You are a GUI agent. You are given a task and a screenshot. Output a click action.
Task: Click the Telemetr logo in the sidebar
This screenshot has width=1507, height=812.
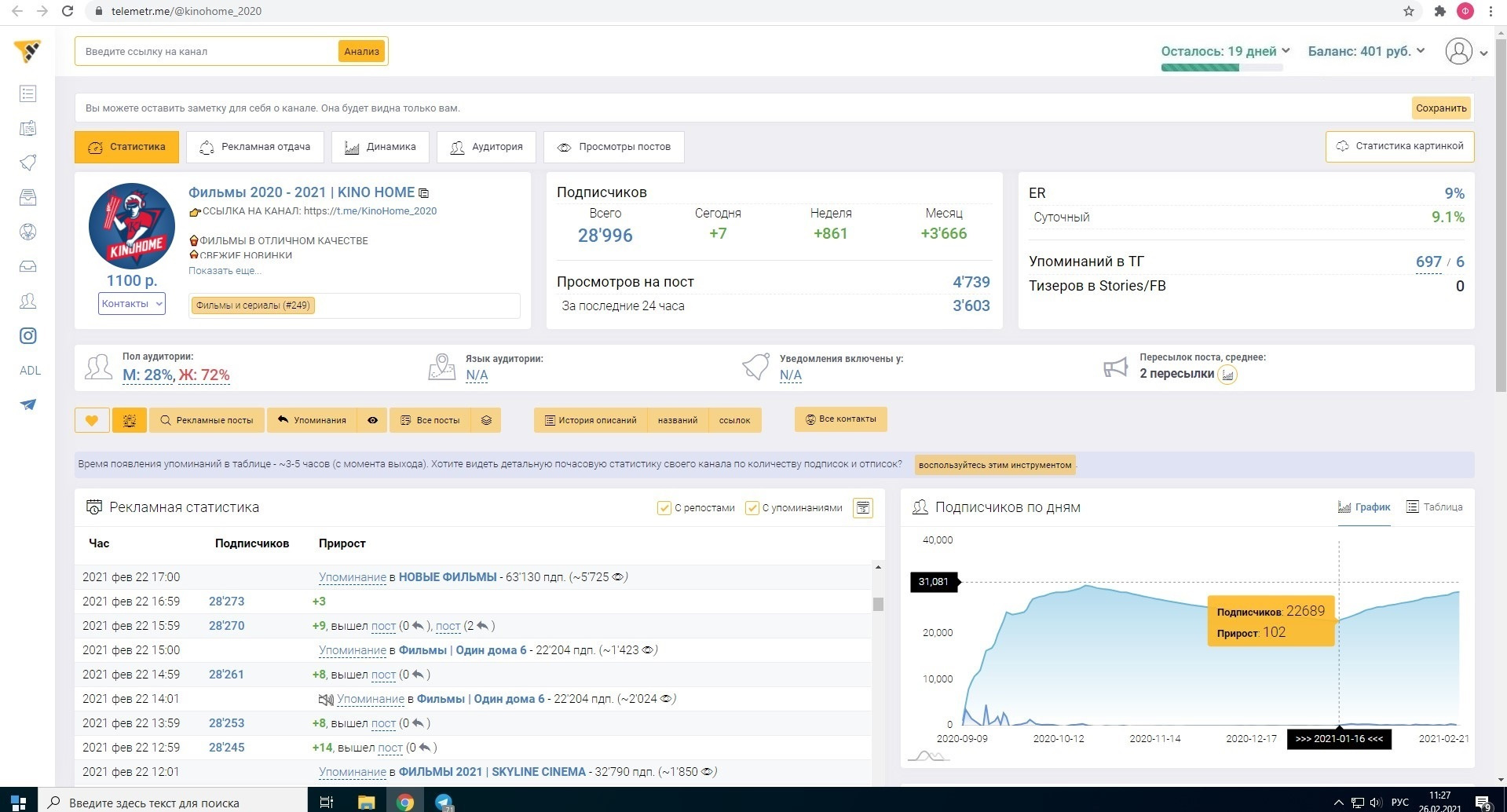27,51
